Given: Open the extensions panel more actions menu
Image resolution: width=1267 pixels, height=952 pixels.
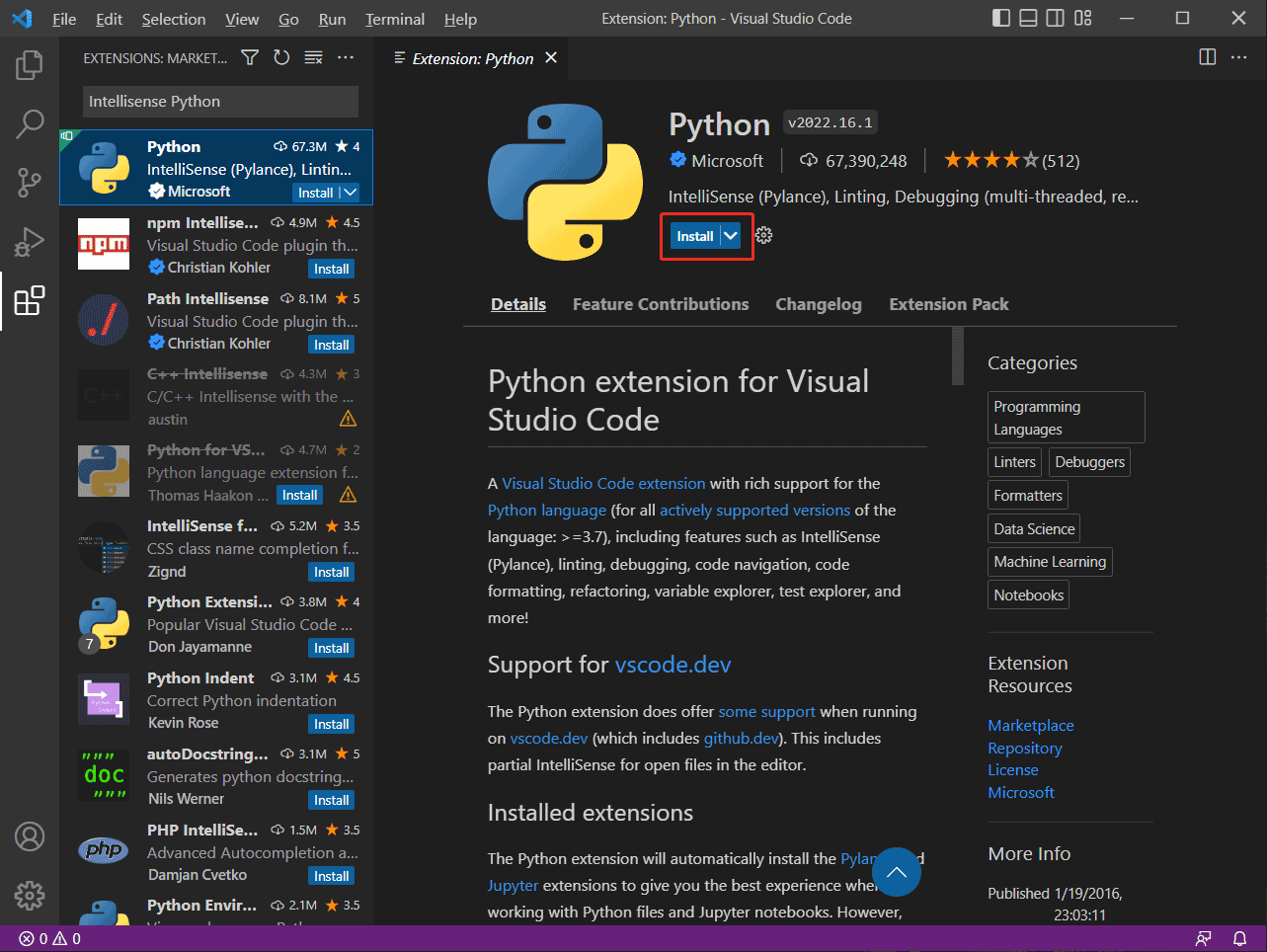Looking at the screenshot, I should click(346, 57).
